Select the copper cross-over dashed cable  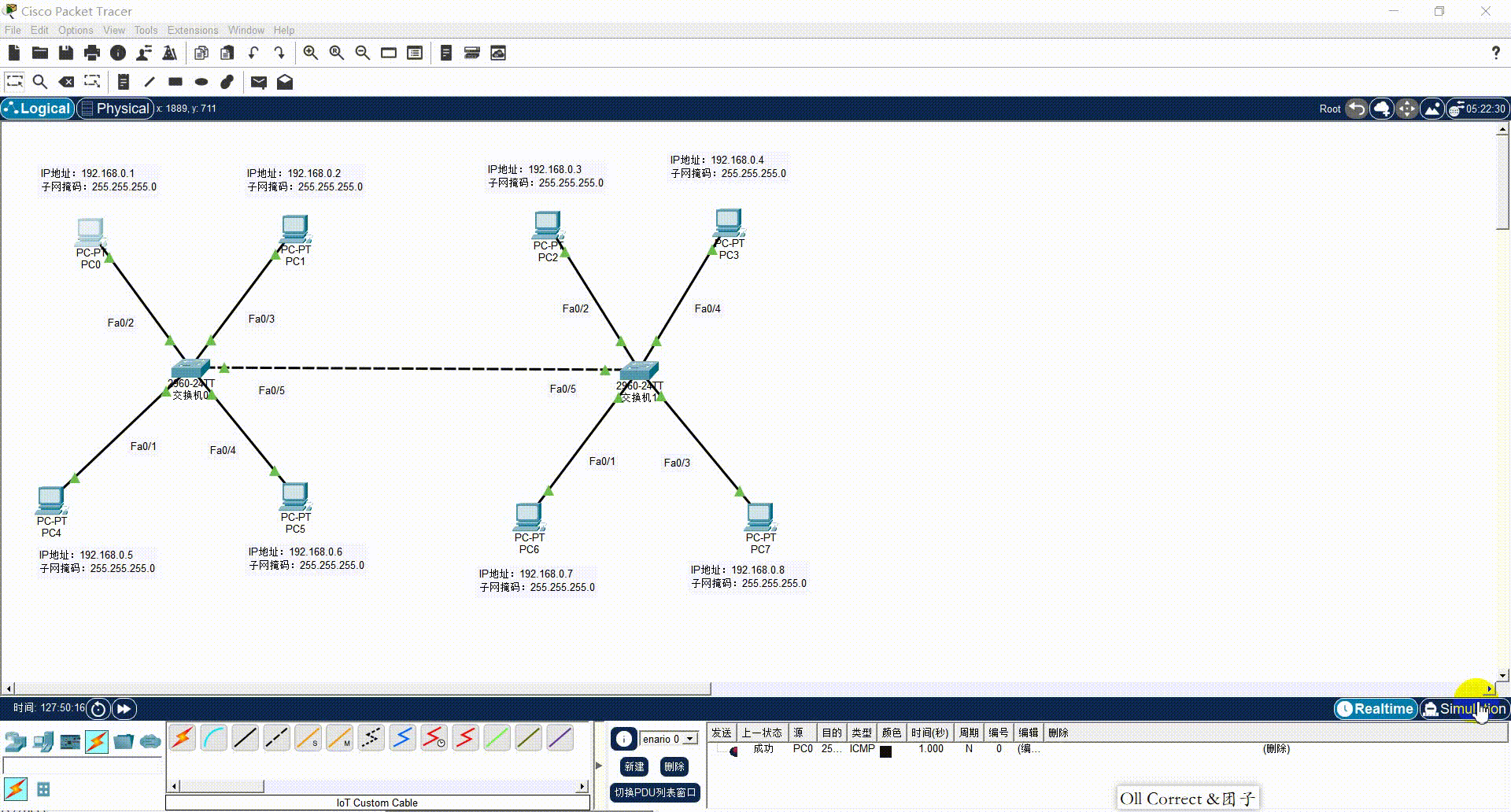pyautogui.click(x=277, y=738)
